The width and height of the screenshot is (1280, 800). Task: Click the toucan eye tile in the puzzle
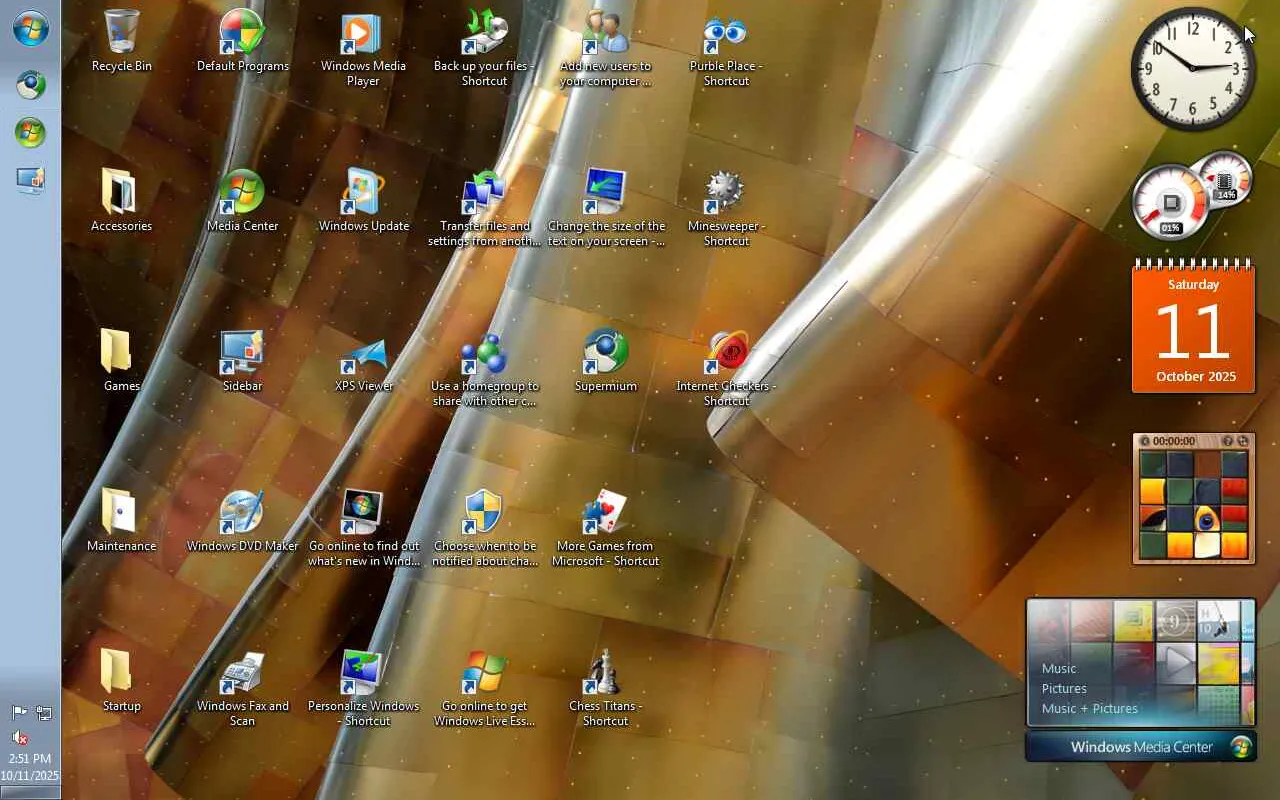pos(1207,519)
